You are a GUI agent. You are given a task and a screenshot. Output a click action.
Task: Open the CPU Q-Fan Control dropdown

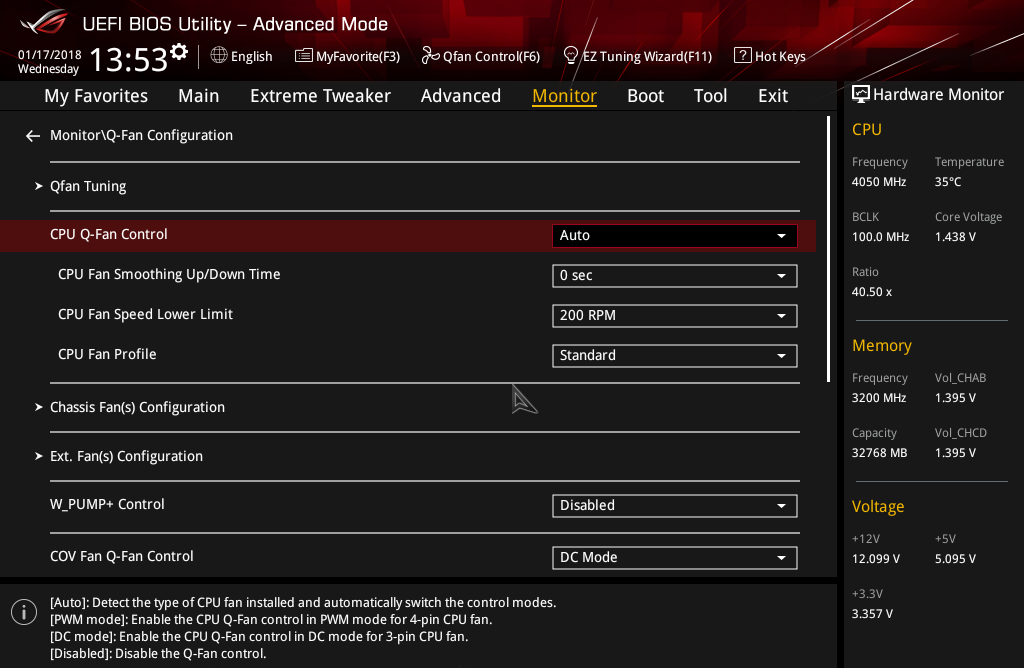675,236
